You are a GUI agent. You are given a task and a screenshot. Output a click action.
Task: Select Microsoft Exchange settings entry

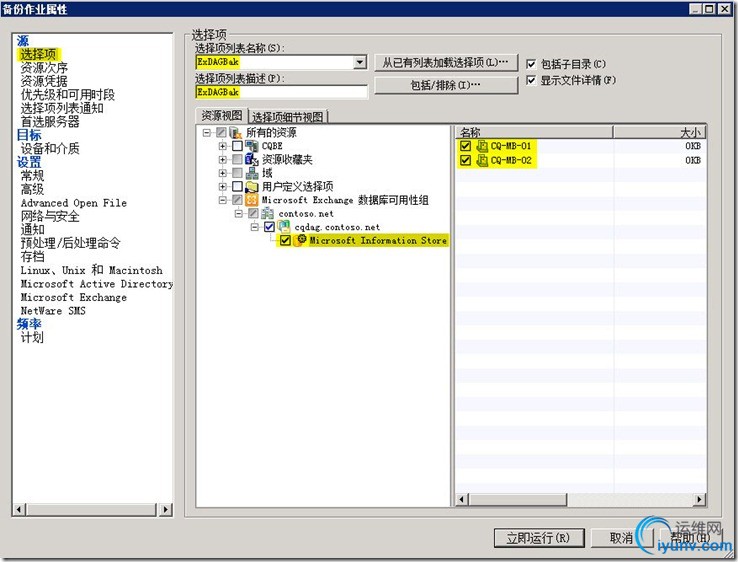tap(73, 297)
